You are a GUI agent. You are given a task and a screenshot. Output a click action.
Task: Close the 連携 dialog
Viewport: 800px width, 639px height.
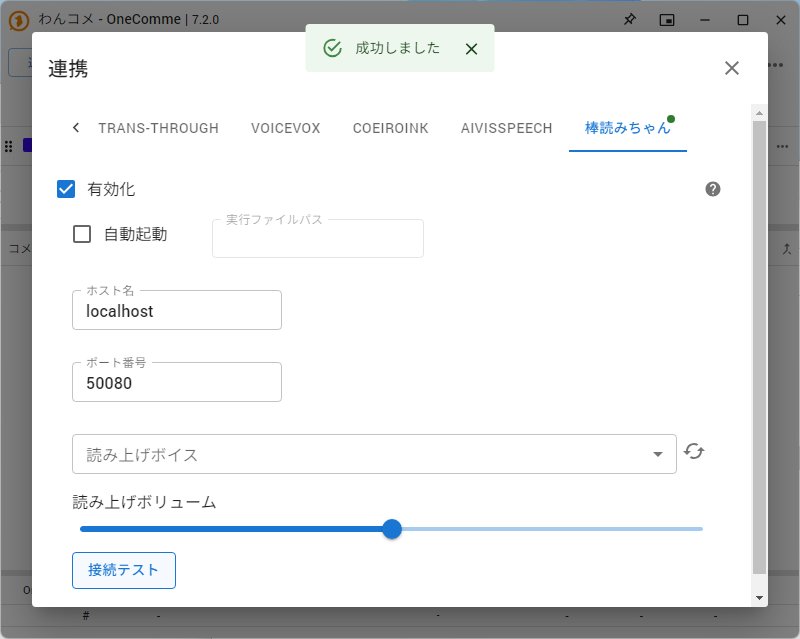click(732, 68)
